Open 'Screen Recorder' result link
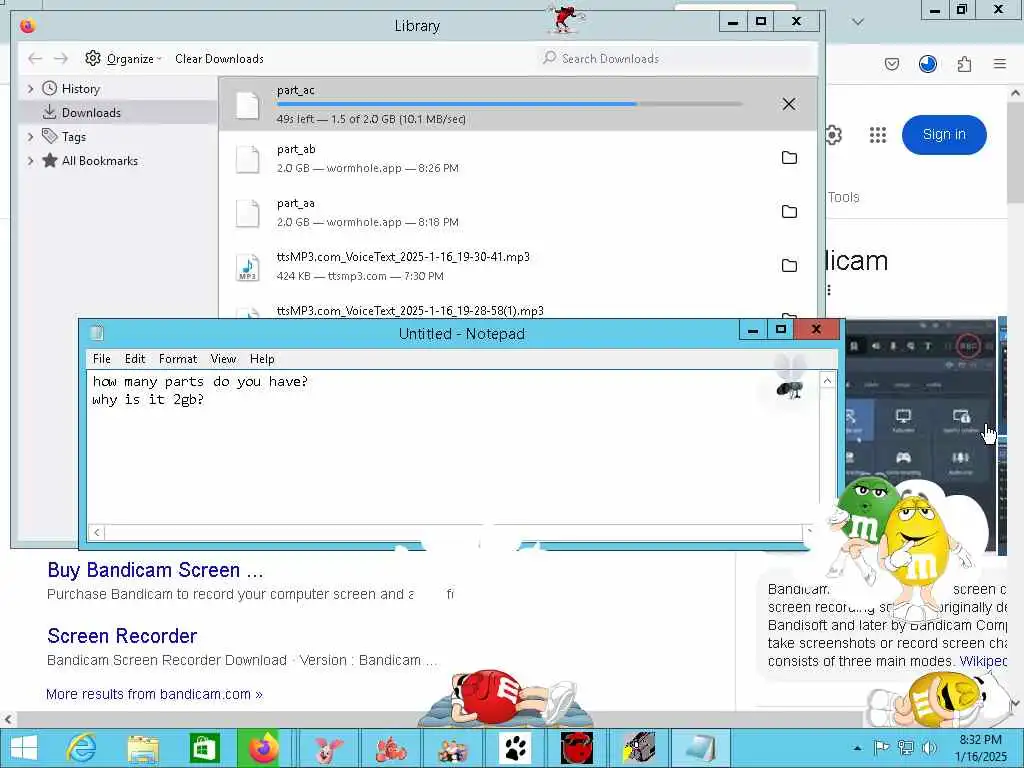This screenshot has width=1024, height=768. click(x=122, y=636)
